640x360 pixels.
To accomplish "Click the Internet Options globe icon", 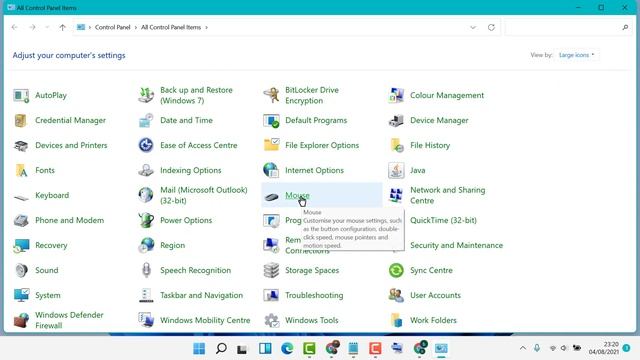I will click(271, 170).
